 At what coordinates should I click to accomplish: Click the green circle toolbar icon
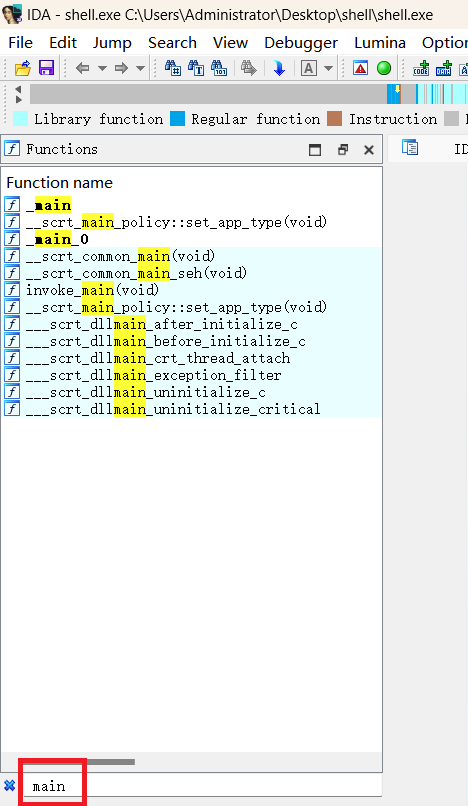pyautogui.click(x=384, y=68)
